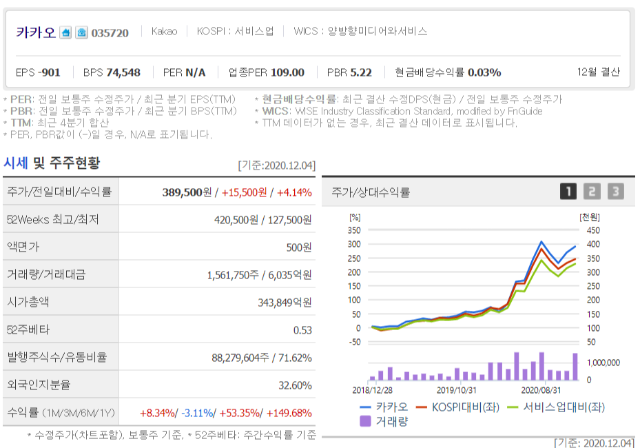Click the EPS -901 value

(38, 73)
